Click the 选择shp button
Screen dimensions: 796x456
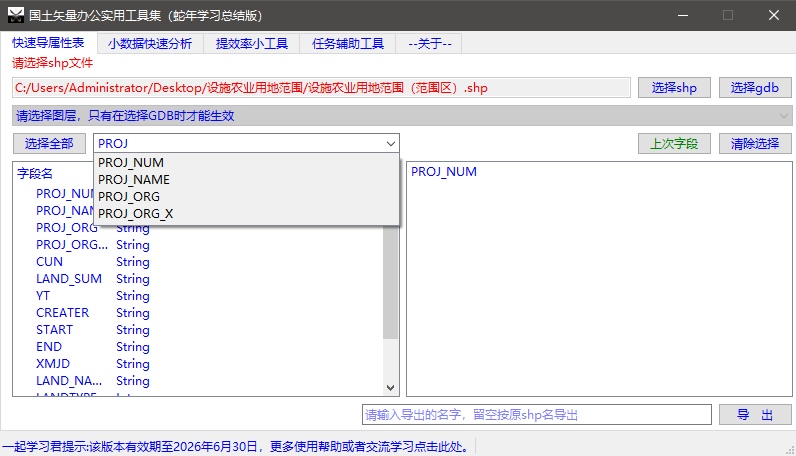pos(674,88)
